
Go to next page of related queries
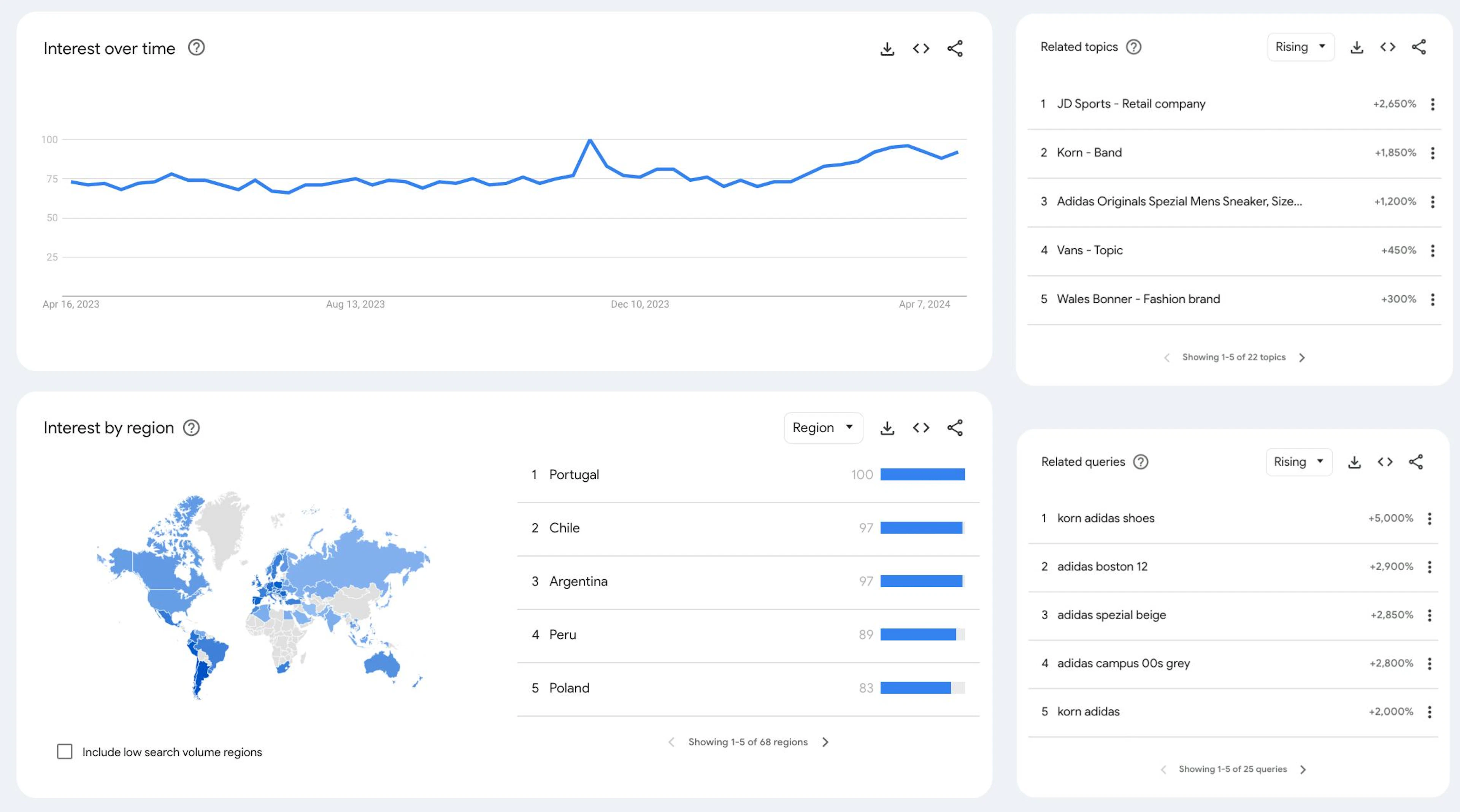[x=1303, y=769]
